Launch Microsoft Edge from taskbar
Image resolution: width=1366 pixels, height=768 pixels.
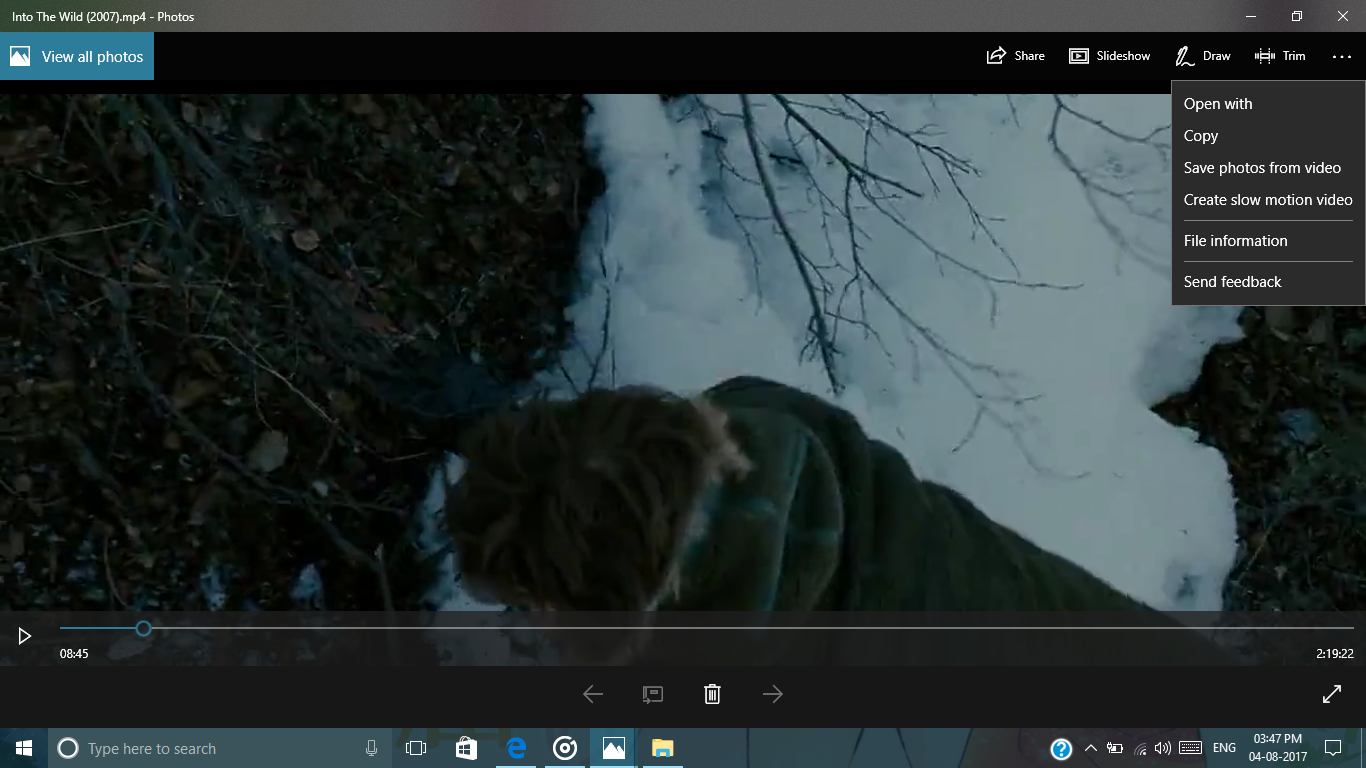click(x=515, y=748)
